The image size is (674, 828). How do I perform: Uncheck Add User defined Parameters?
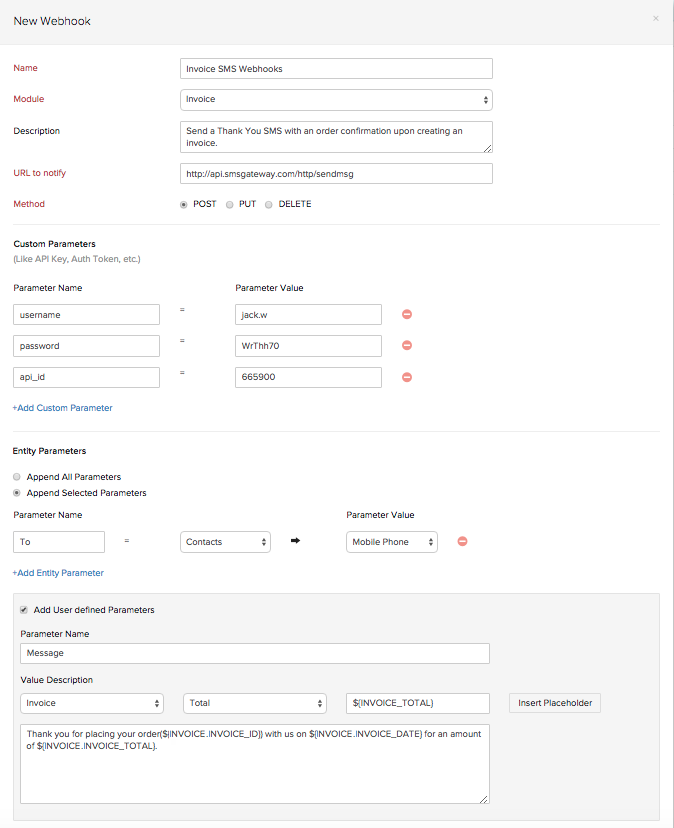point(24,609)
